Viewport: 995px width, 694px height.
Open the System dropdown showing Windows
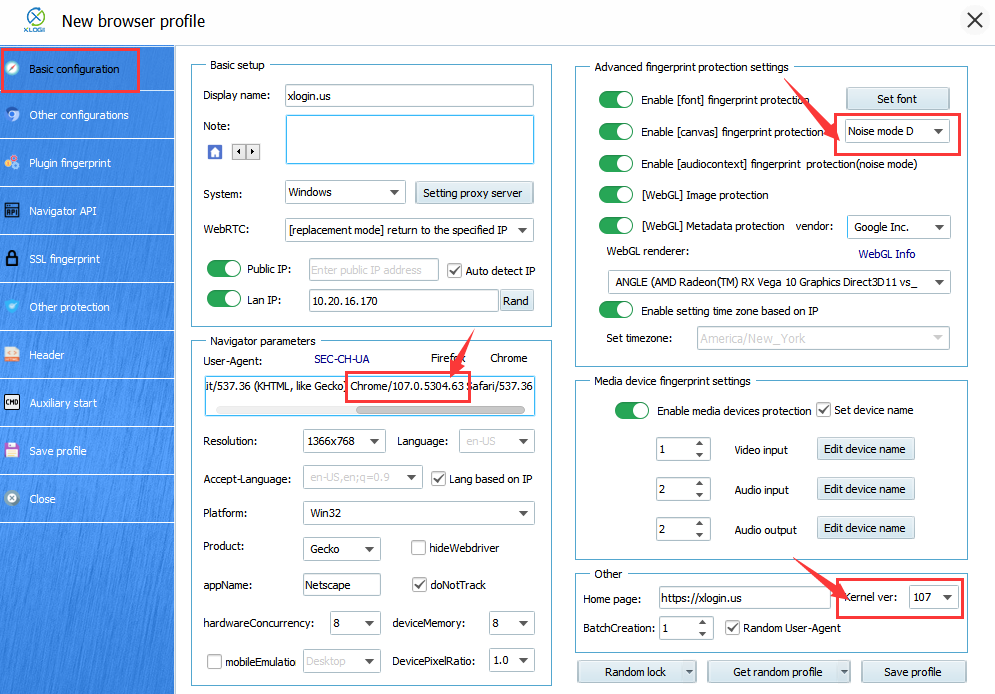pyautogui.click(x=345, y=192)
